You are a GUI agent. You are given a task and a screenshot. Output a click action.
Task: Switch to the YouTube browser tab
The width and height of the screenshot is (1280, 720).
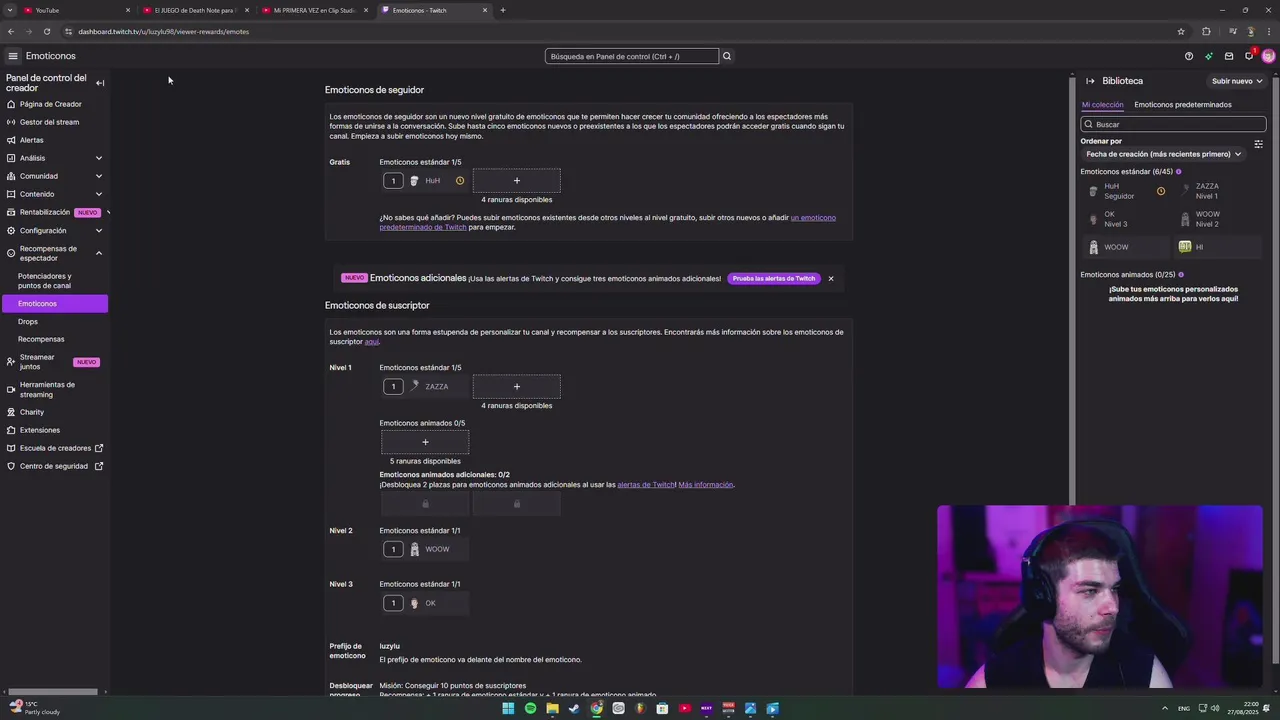click(75, 10)
